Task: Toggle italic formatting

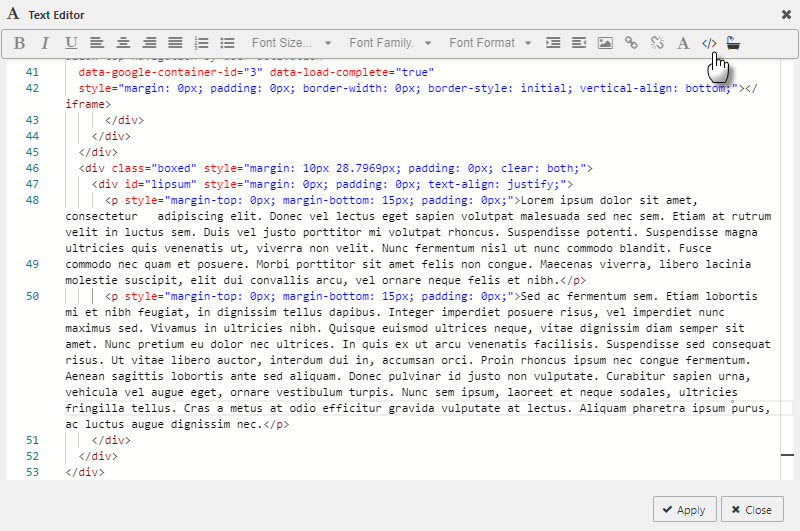Action: pos(45,43)
